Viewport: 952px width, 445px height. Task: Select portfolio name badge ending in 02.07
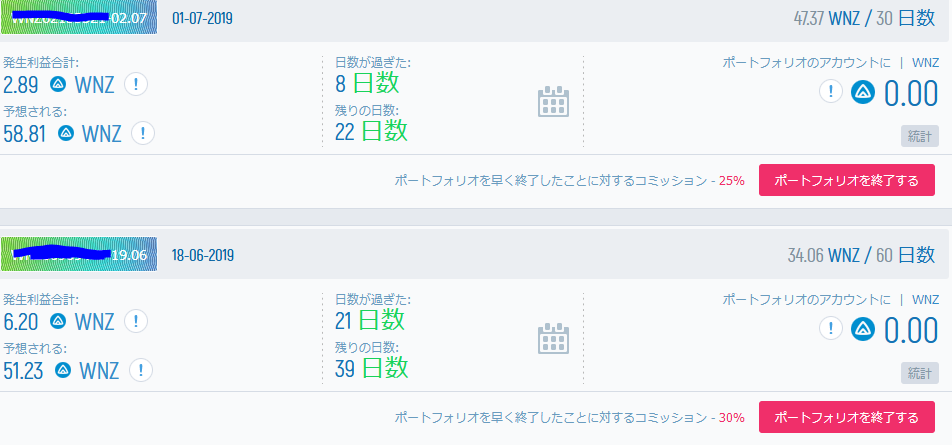(79, 18)
